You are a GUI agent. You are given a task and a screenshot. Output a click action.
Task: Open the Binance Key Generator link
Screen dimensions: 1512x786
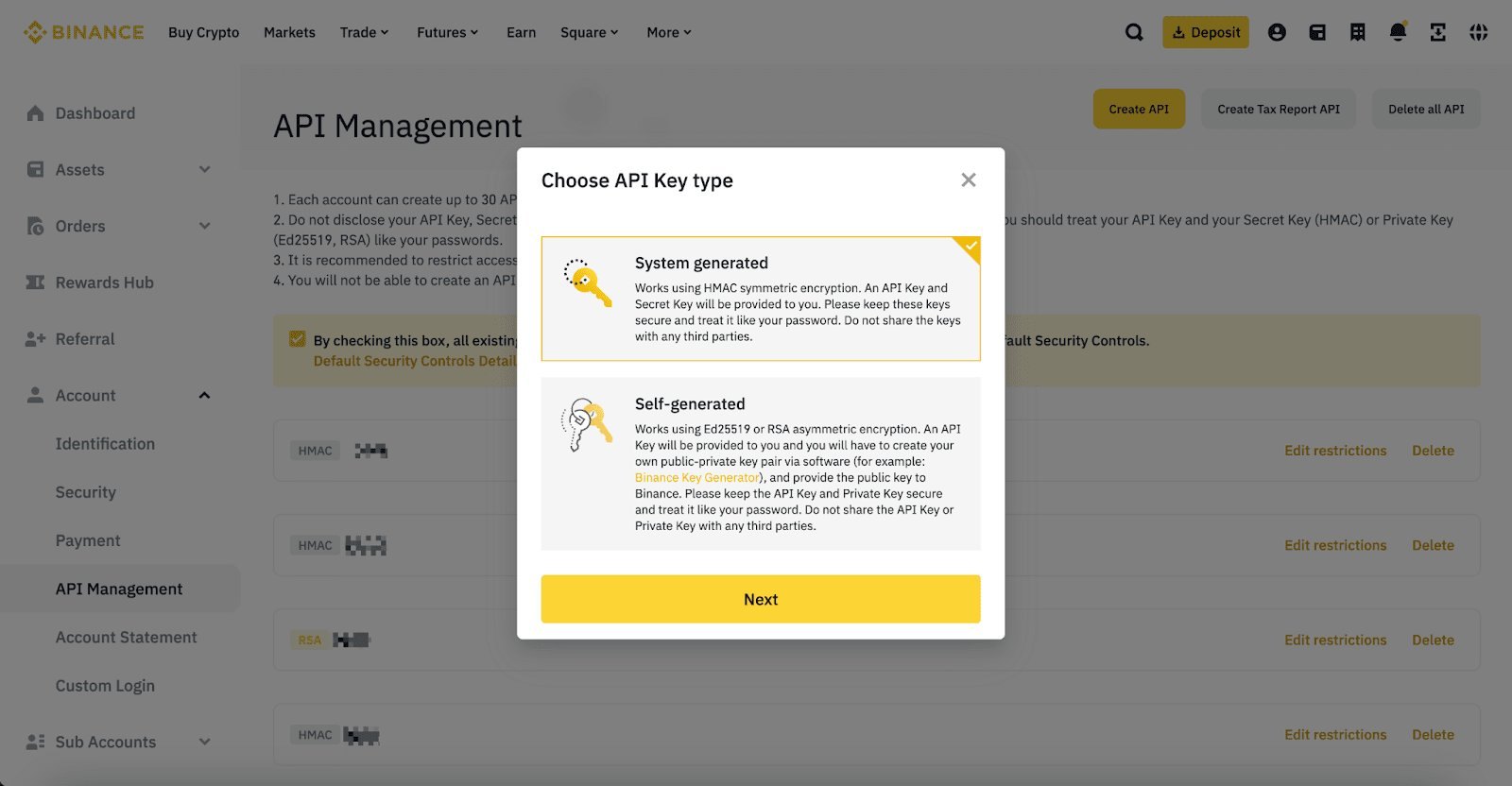point(697,477)
